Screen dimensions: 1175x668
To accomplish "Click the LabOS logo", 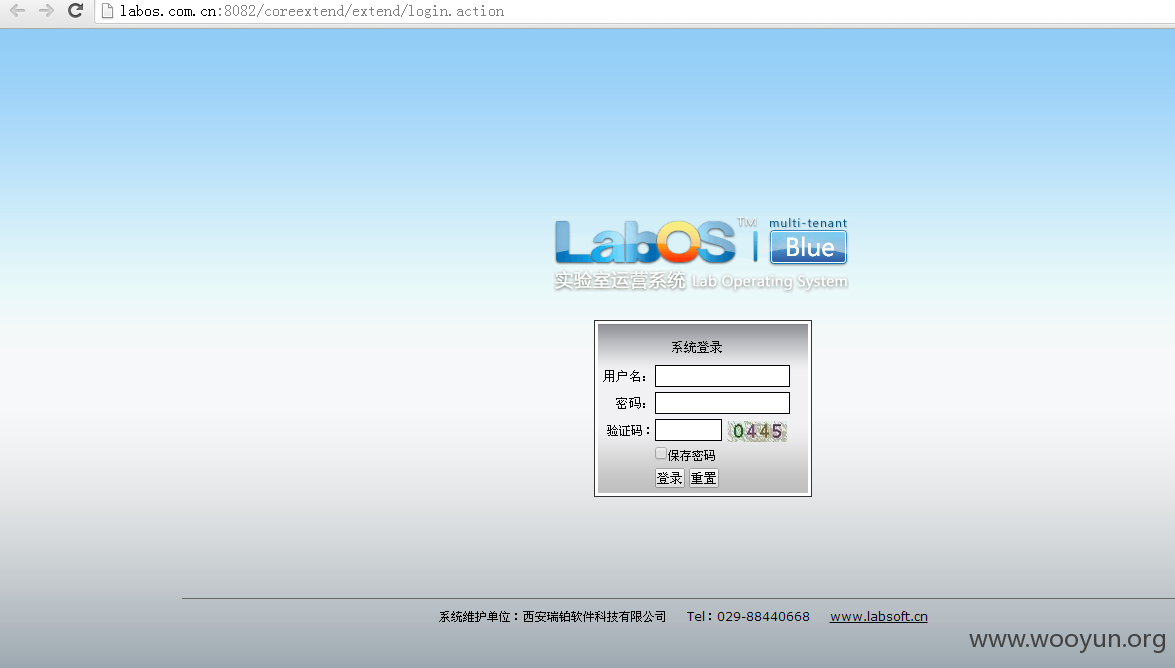I will 645,242.
